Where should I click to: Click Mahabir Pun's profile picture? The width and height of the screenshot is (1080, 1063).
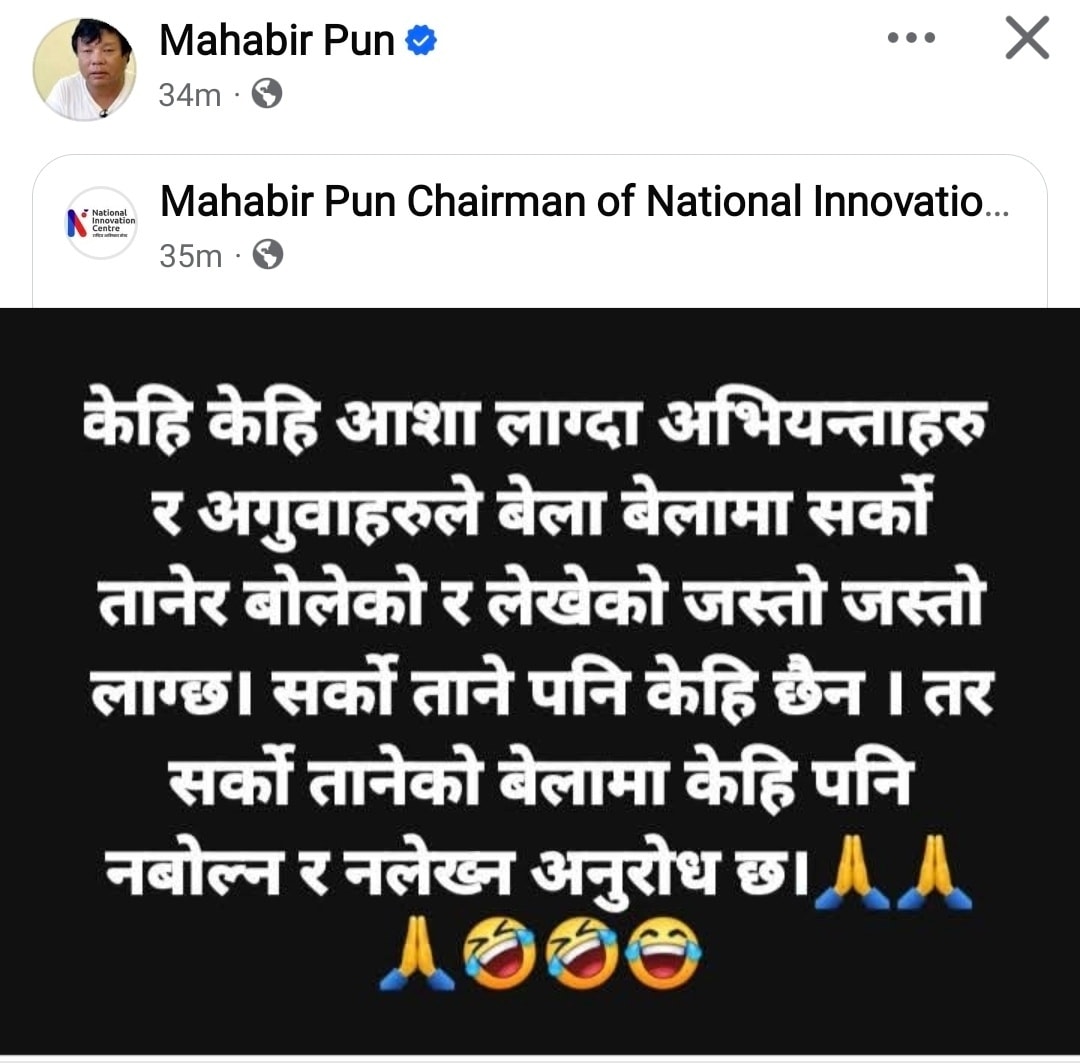[x=85, y=69]
